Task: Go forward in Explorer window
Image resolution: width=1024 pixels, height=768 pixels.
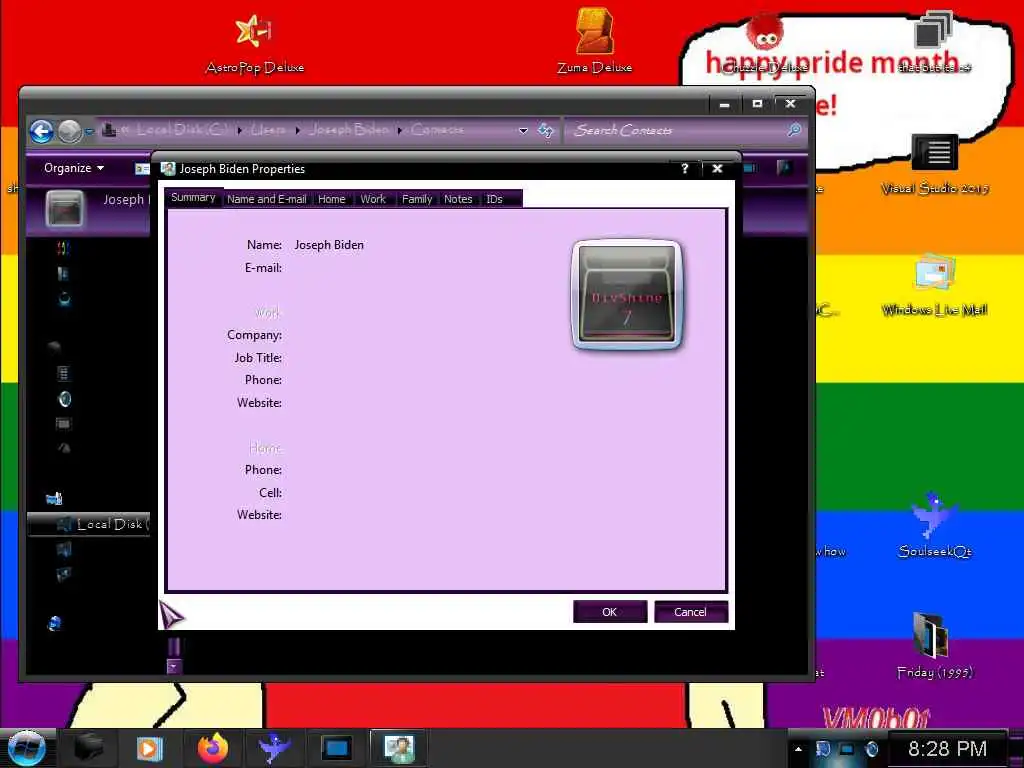Action: point(69,131)
